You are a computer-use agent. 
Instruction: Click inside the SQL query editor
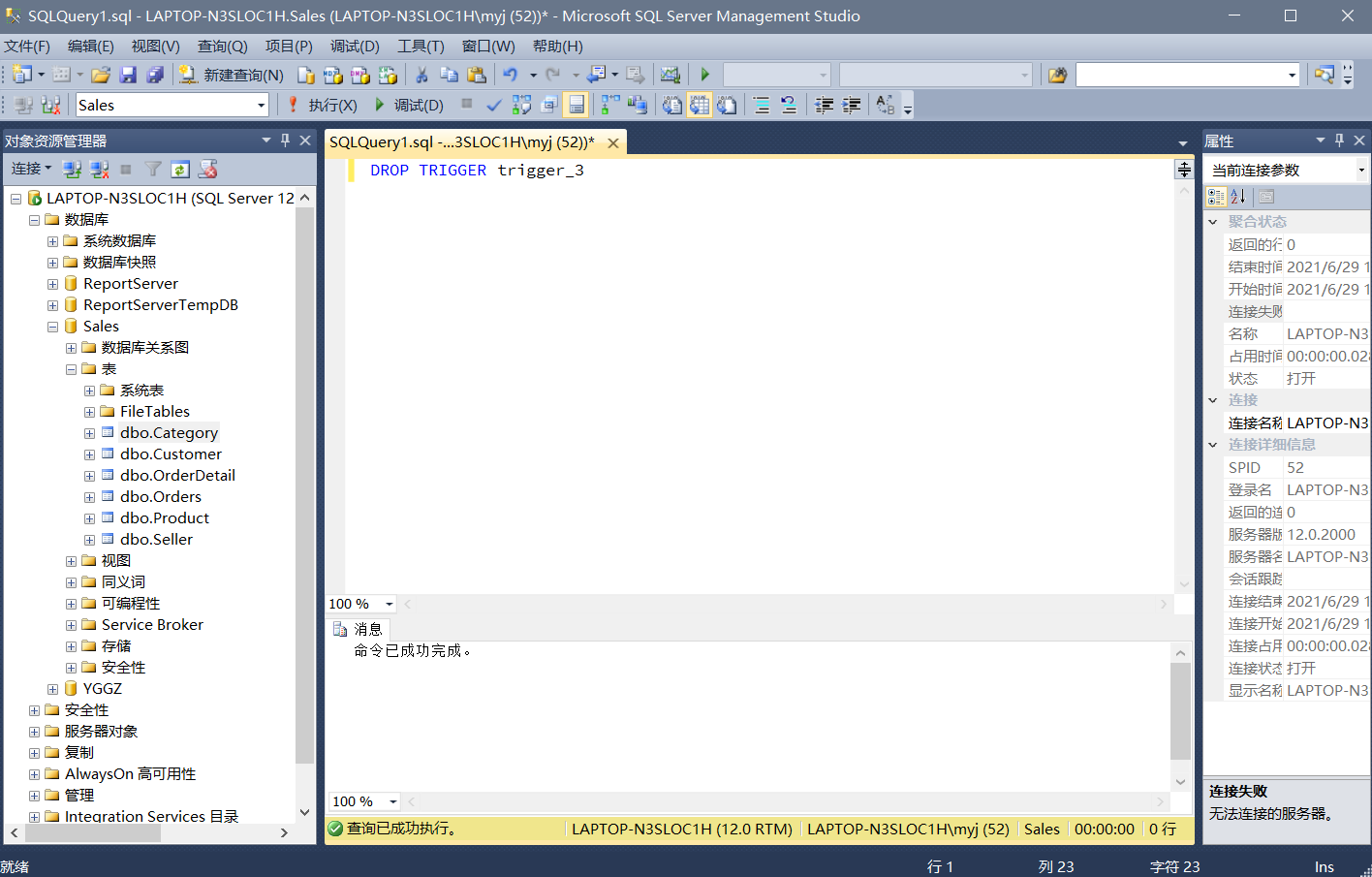(x=762, y=376)
